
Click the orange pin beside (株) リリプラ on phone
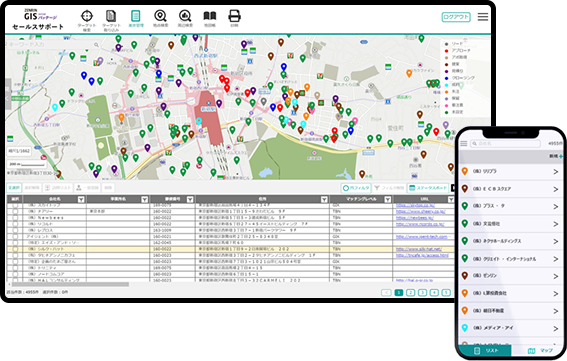pos(465,171)
